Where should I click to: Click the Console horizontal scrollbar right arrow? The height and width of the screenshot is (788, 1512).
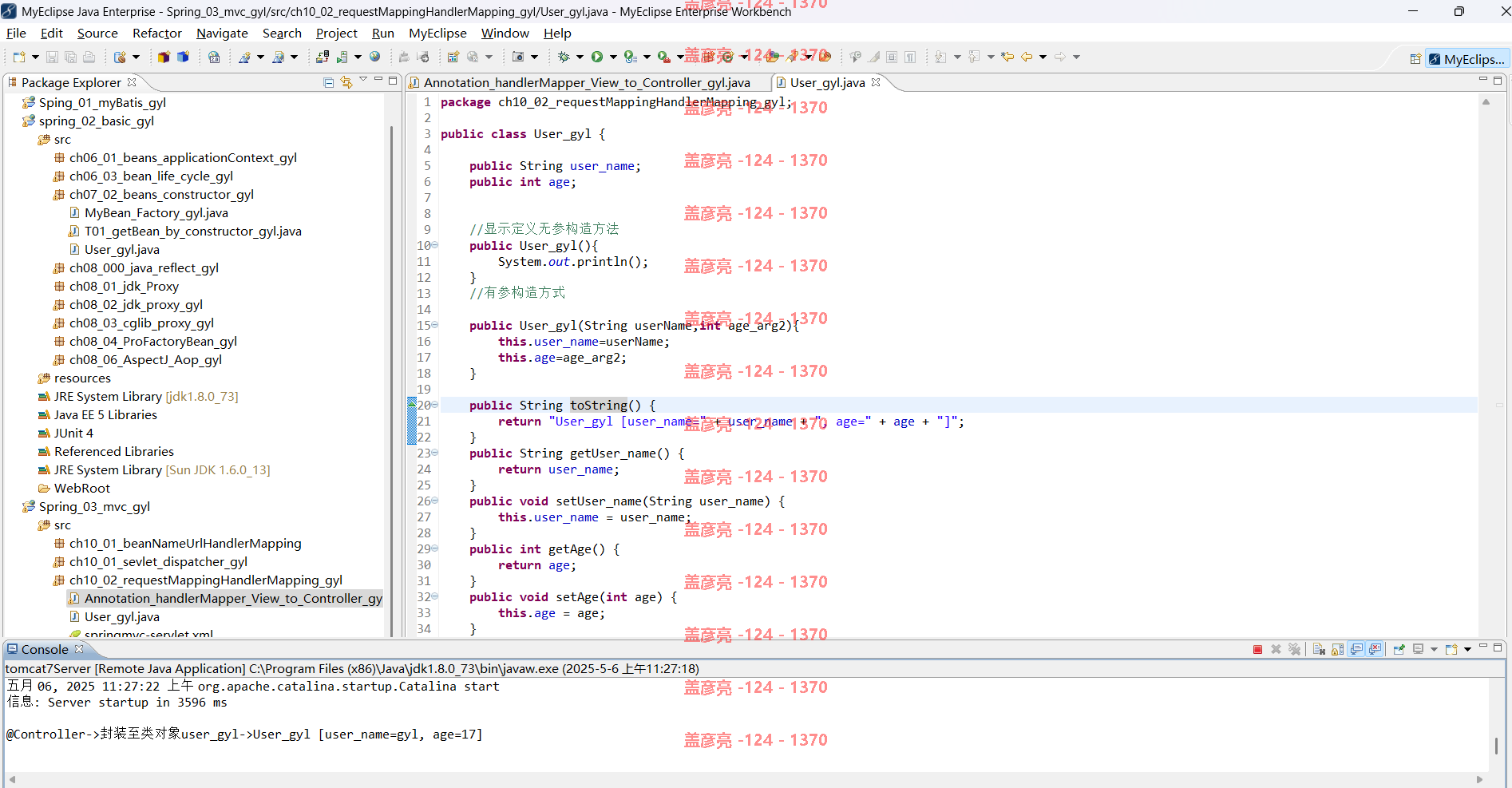click(x=1479, y=779)
